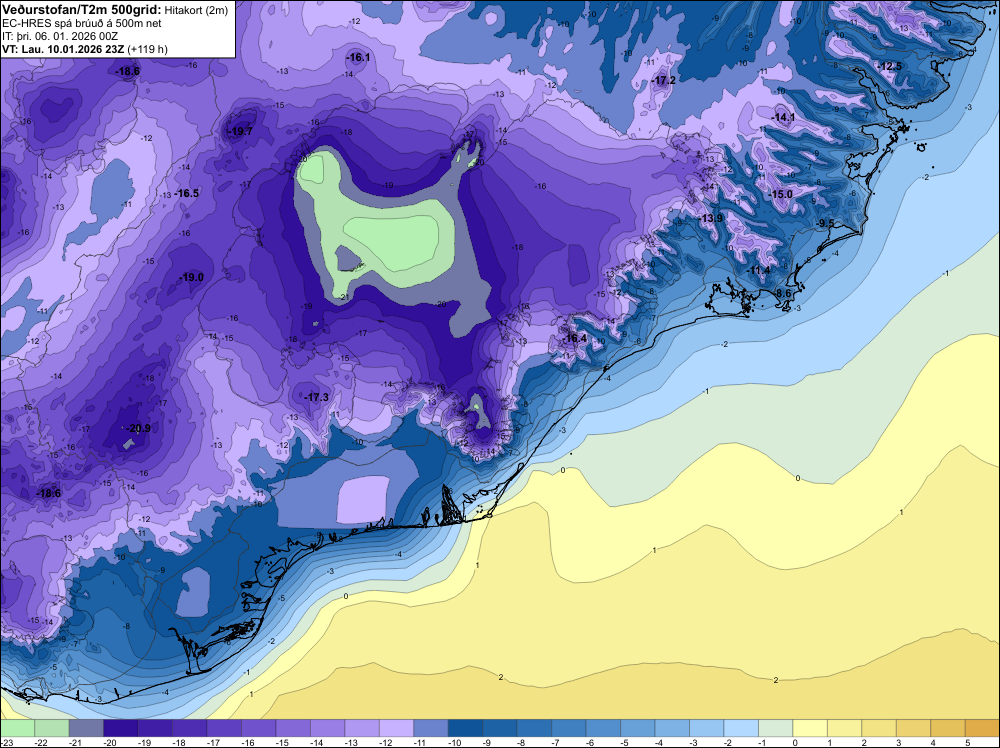Click the bold spot value -19.7

point(240,131)
